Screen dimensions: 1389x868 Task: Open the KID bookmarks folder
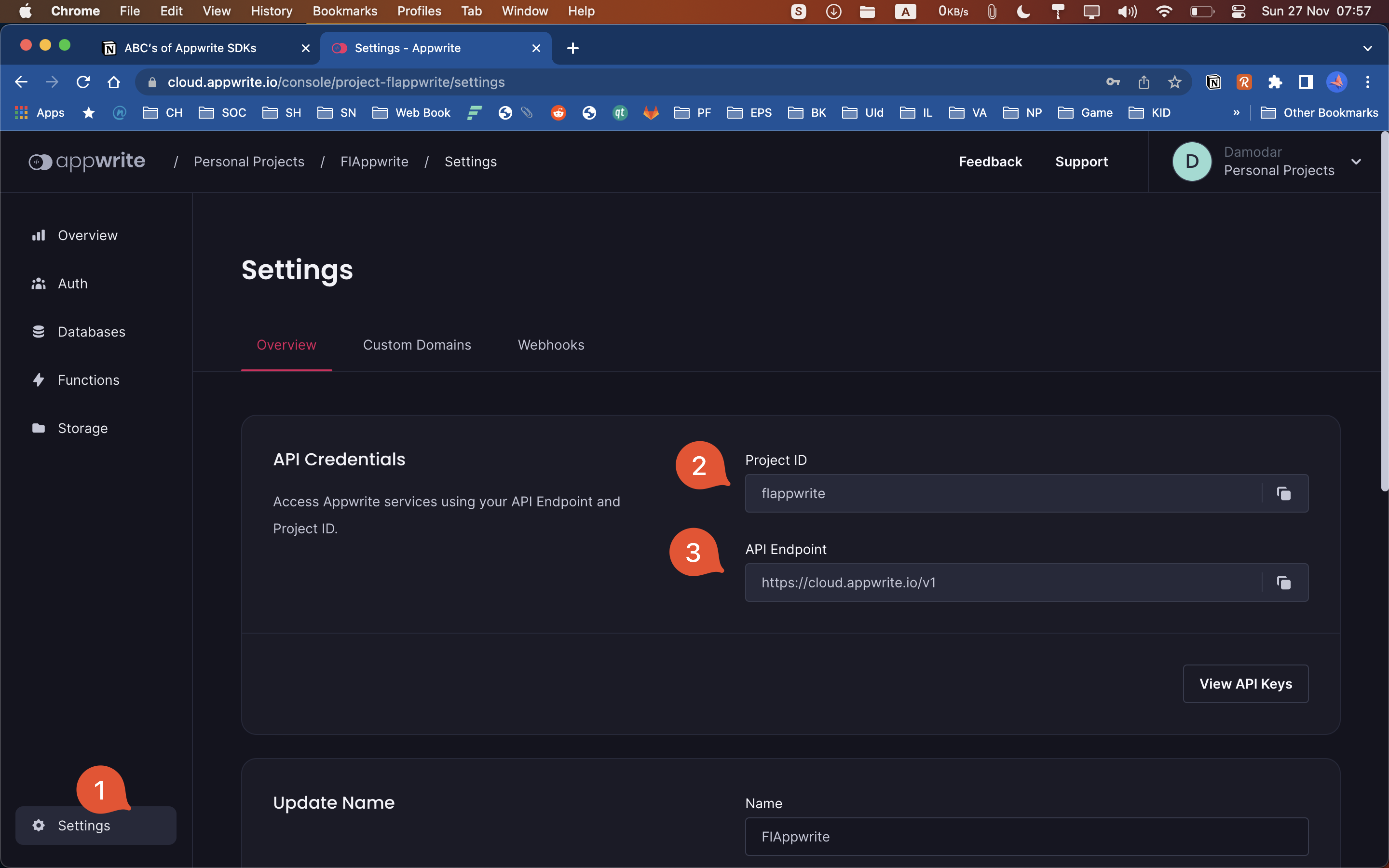tap(1150, 113)
